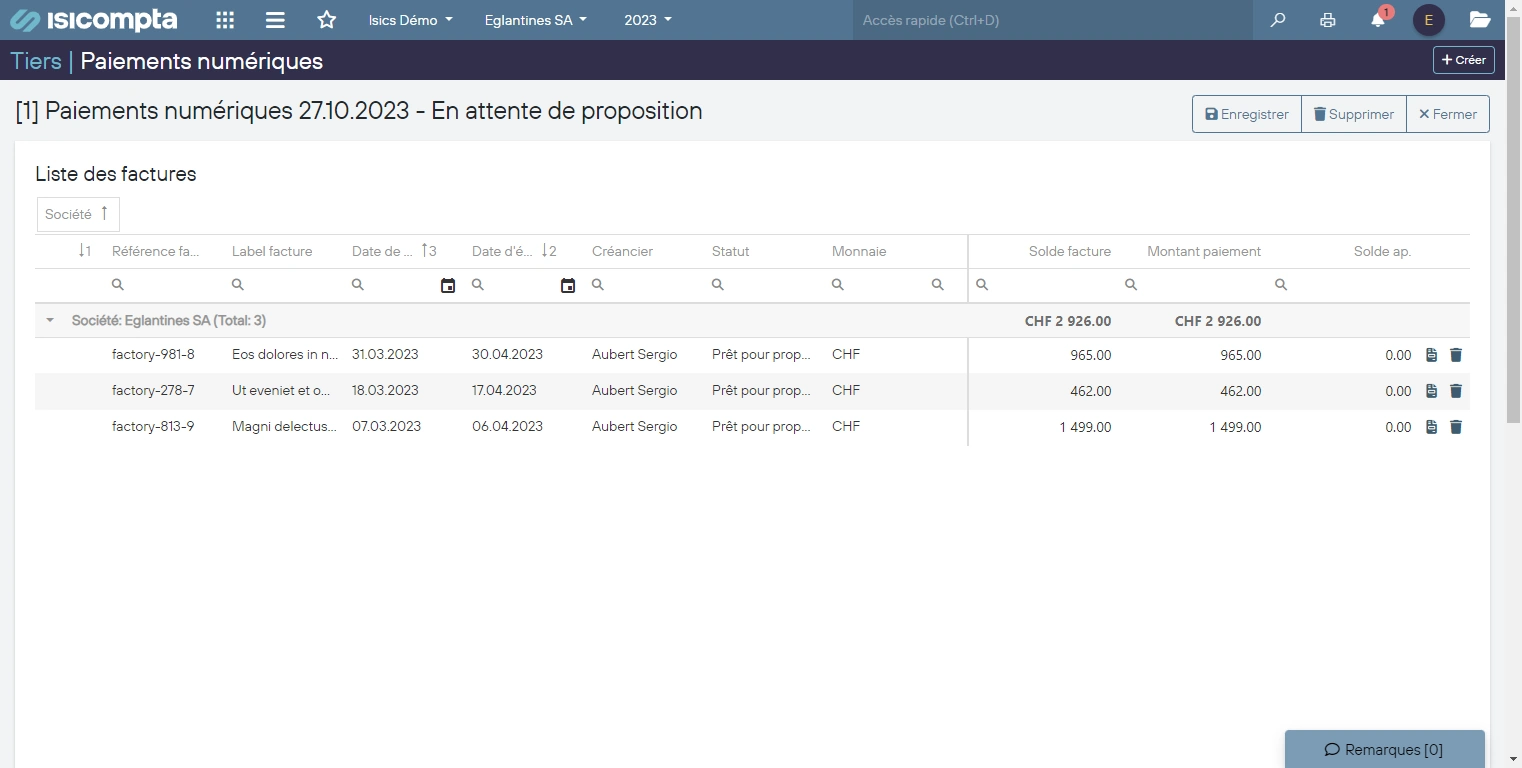Image resolution: width=1522 pixels, height=768 pixels.
Task: Click payment amount 1 499.00 in Montant paiement
Action: 1235,428
